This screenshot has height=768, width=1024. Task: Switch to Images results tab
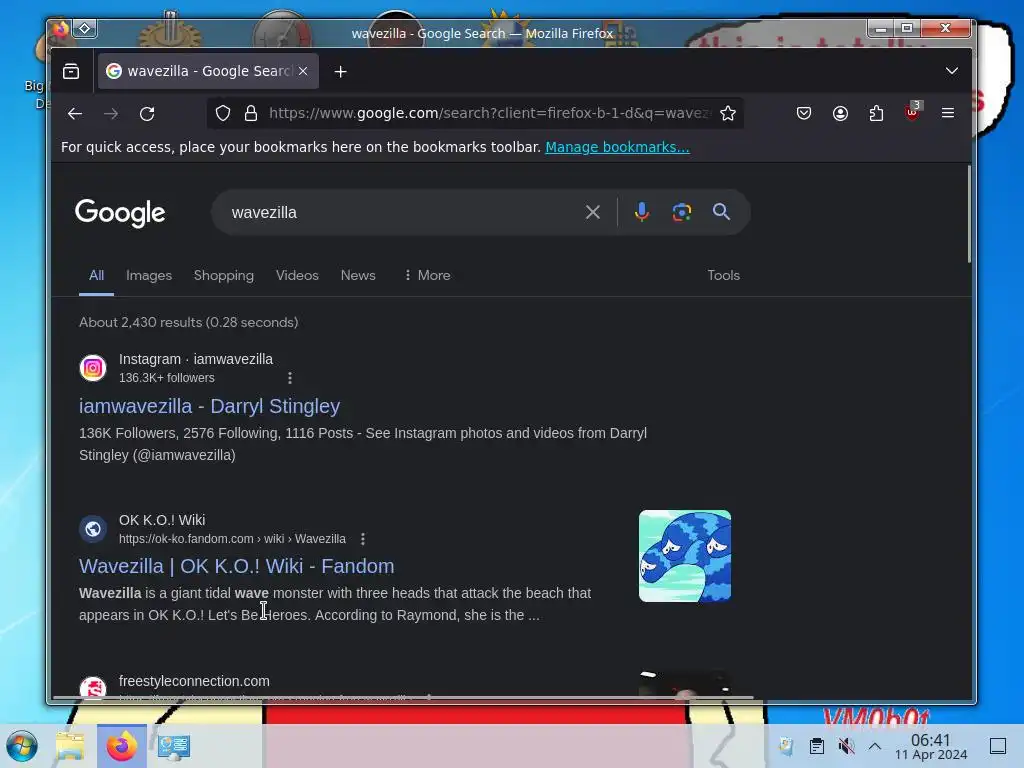pyautogui.click(x=149, y=276)
